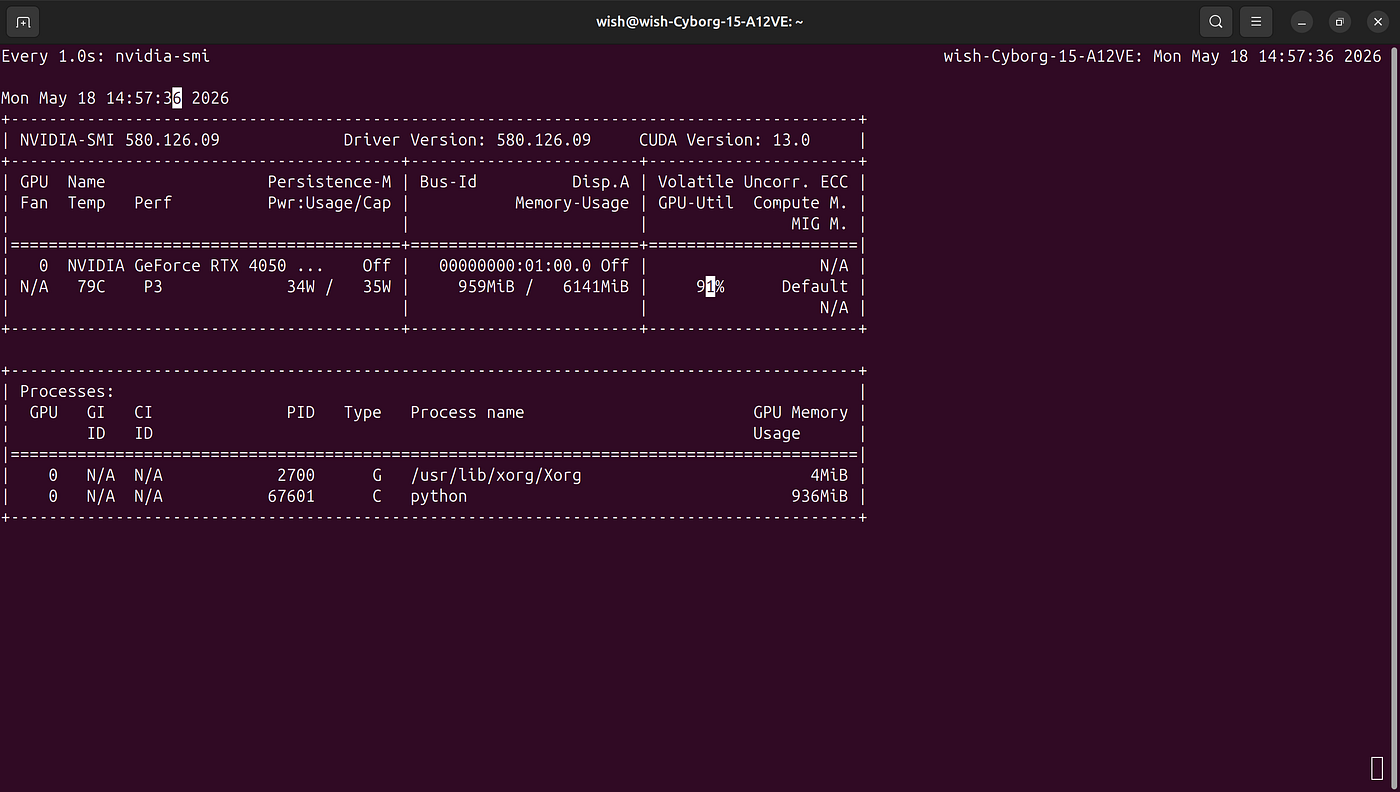Click the Memory-Usage column header
The height and width of the screenshot is (792, 1400).
click(x=572, y=203)
